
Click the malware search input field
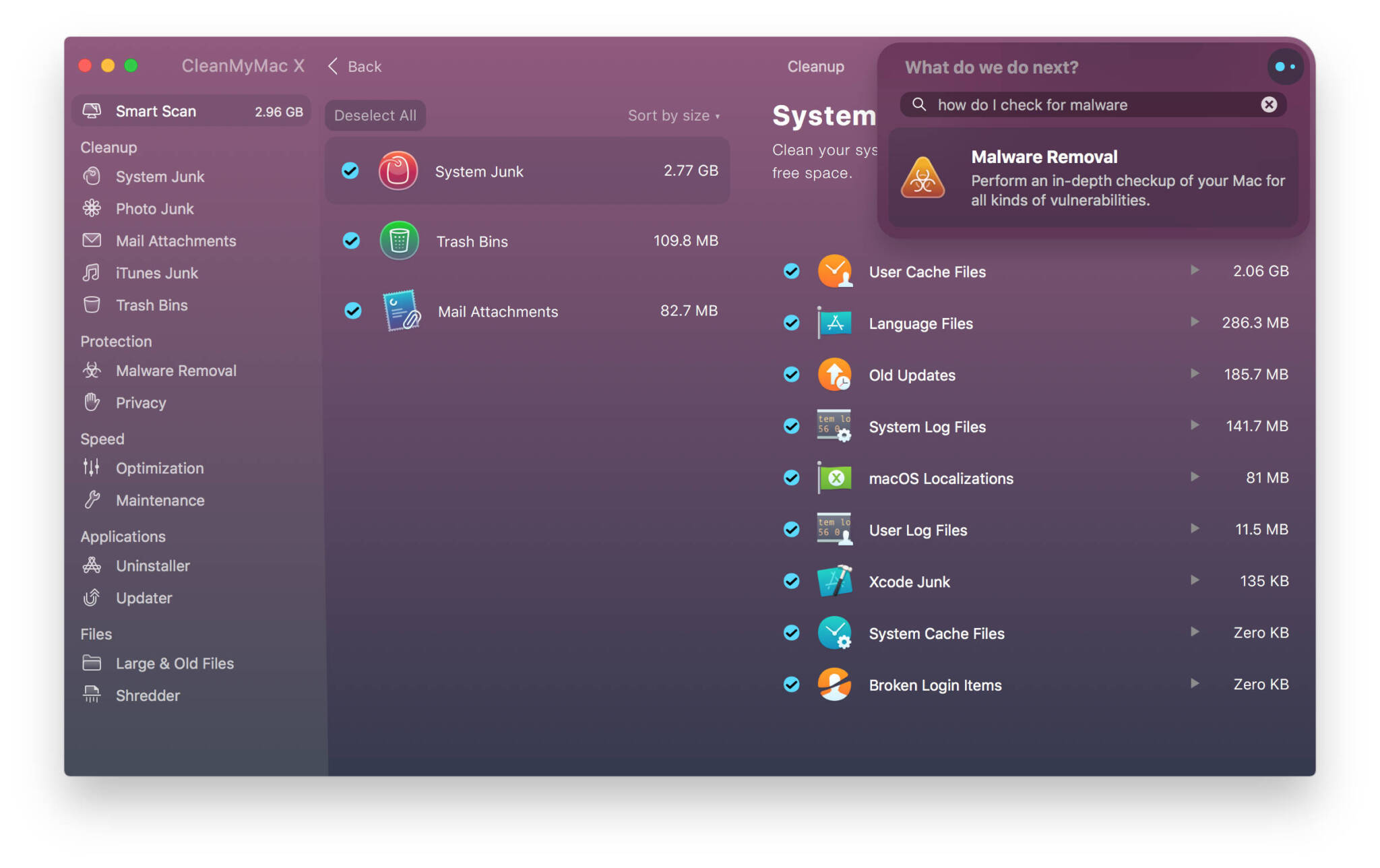tap(1093, 104)
